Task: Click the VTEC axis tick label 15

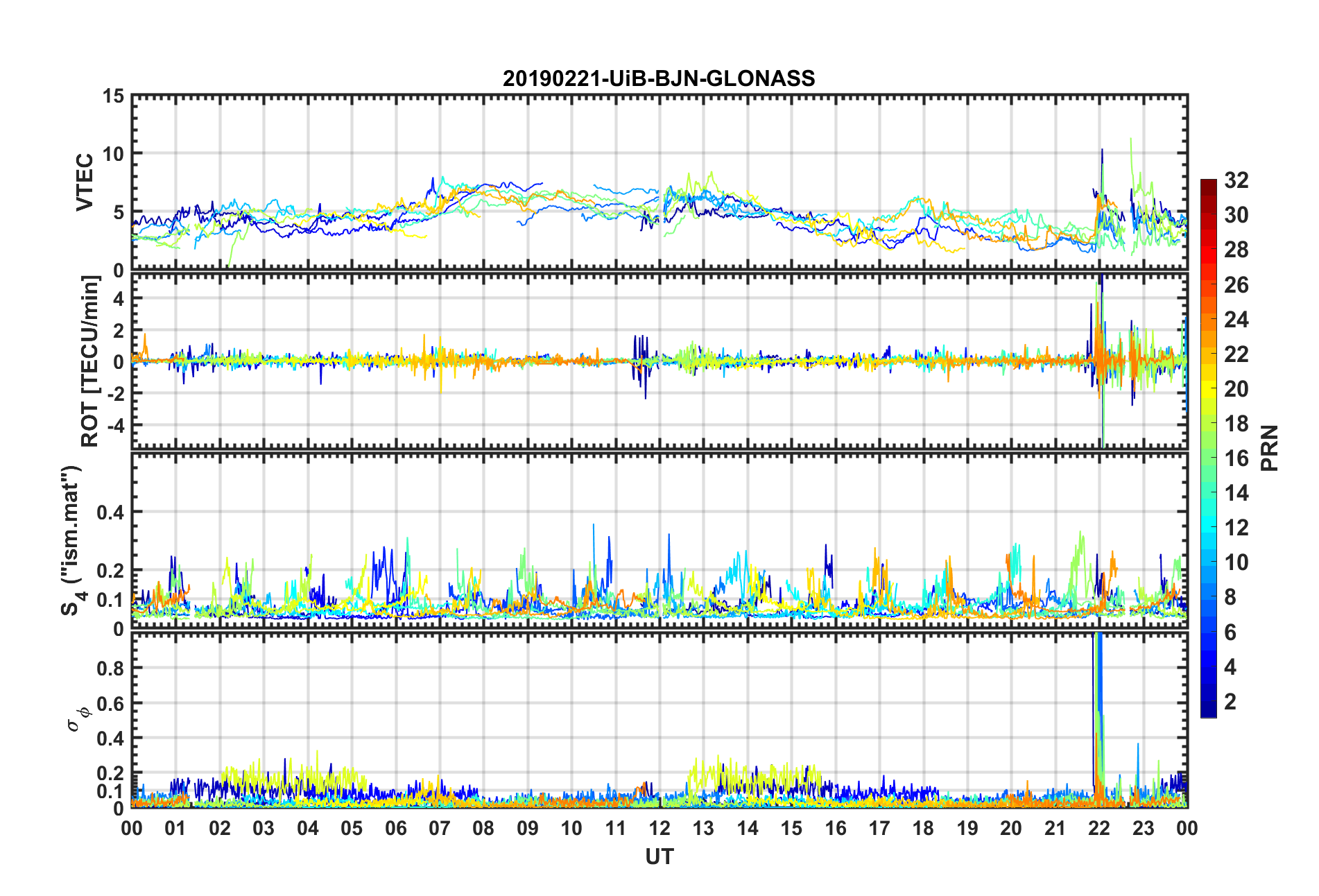Action: (x=113, y=96)
